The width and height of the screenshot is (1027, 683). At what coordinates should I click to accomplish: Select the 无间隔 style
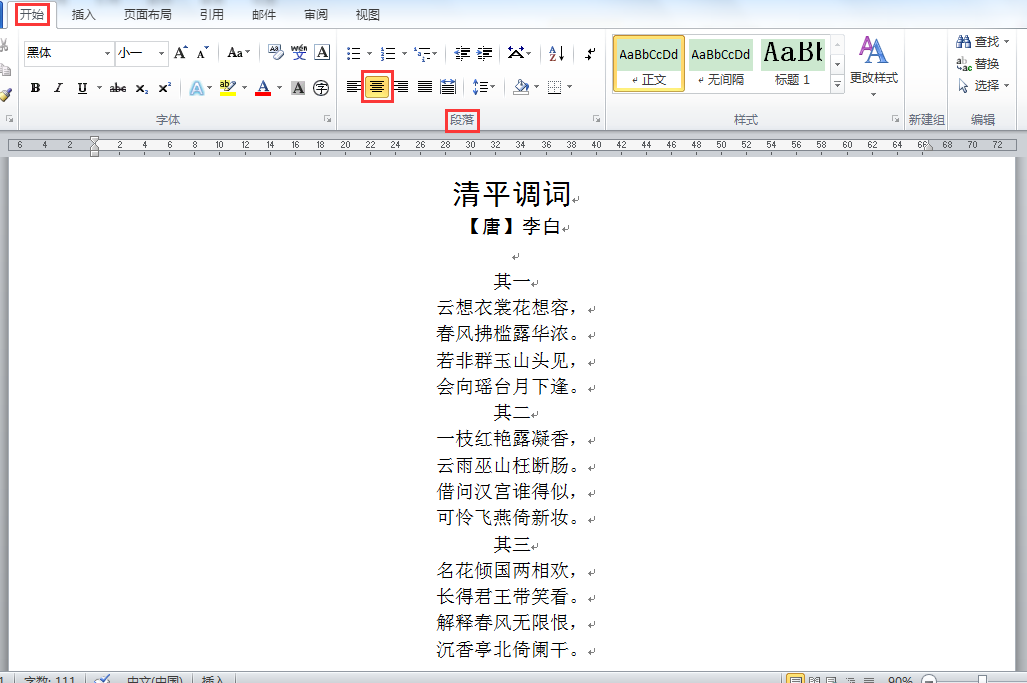pyautogui.click(x=720, y=64)
